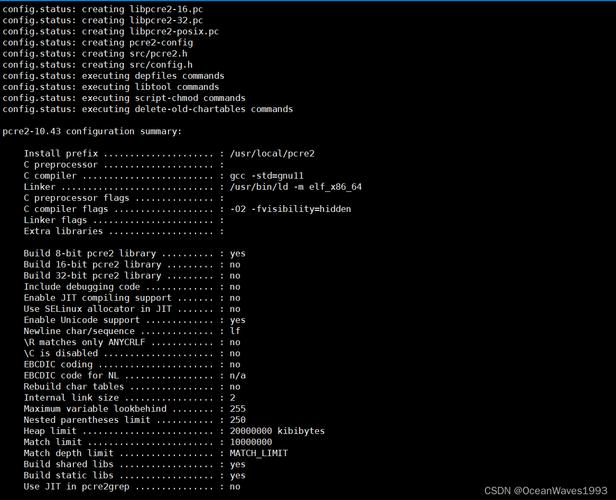Click 'executing depfiles commands' line
Screen dimensions: 616x500
114,76
